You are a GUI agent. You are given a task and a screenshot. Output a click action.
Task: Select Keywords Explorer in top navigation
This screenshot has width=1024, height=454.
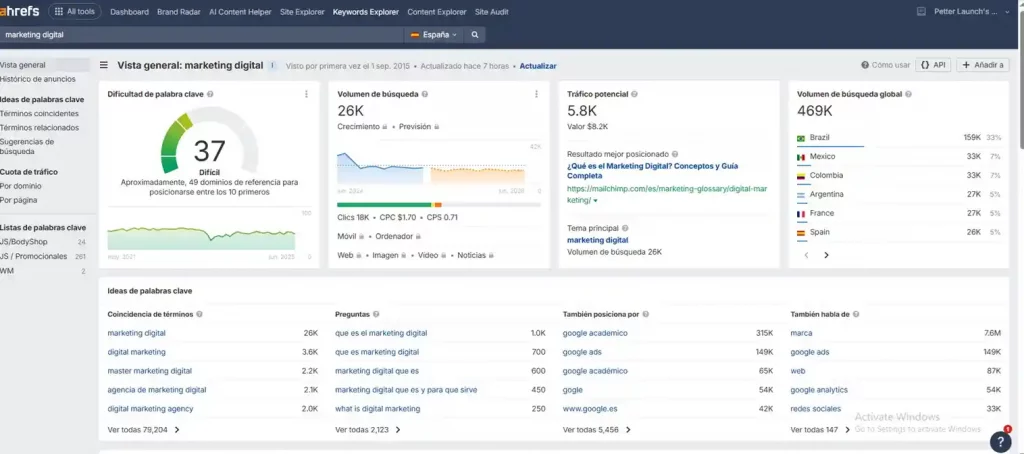[x=366, y=12]
